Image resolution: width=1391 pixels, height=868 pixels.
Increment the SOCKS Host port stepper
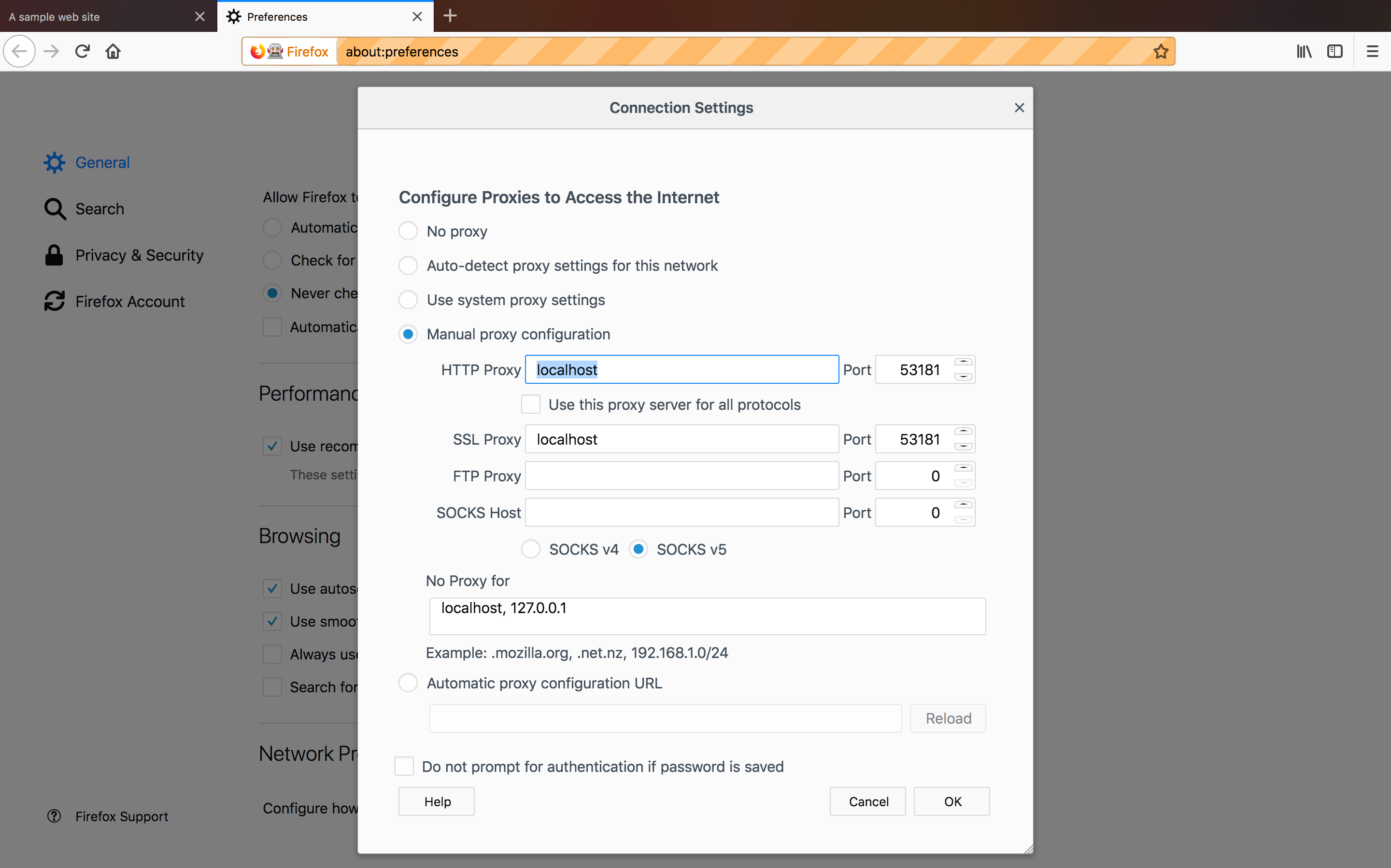(x=963, y=505)
